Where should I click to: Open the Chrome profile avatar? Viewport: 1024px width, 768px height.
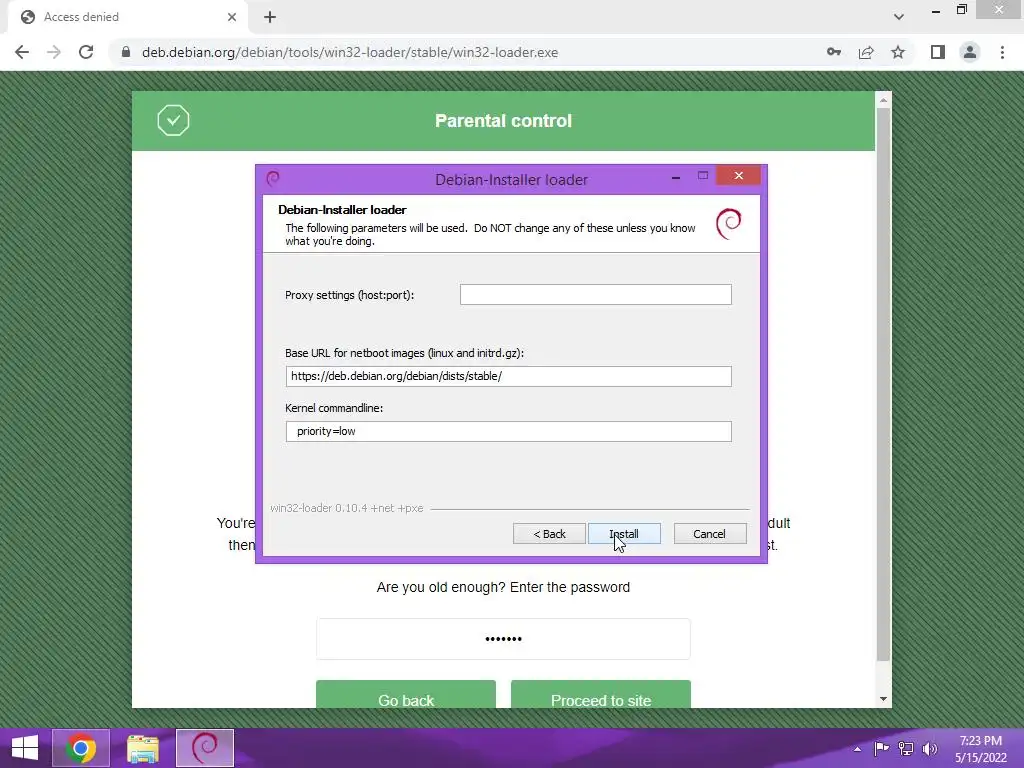[970, 52]
